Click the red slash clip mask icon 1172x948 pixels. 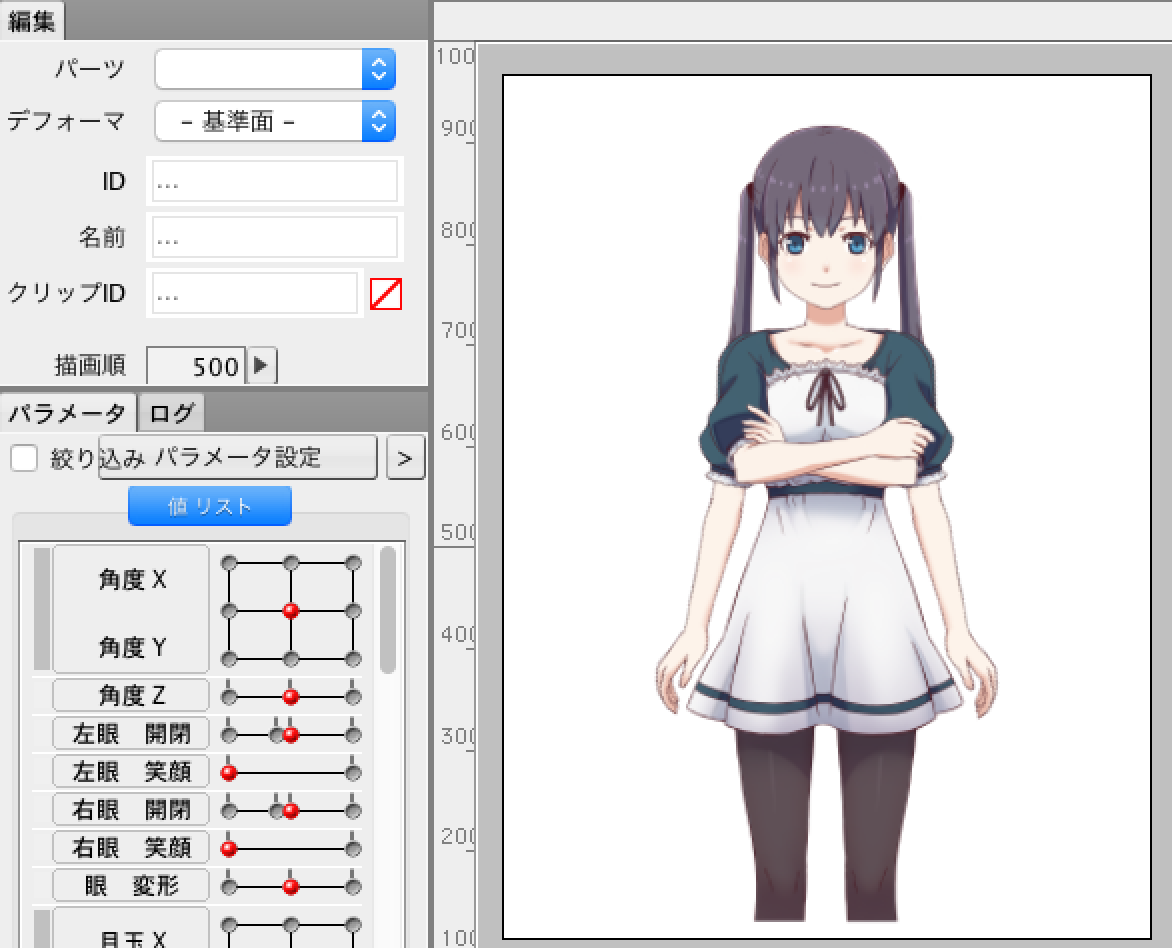(386, 294)
